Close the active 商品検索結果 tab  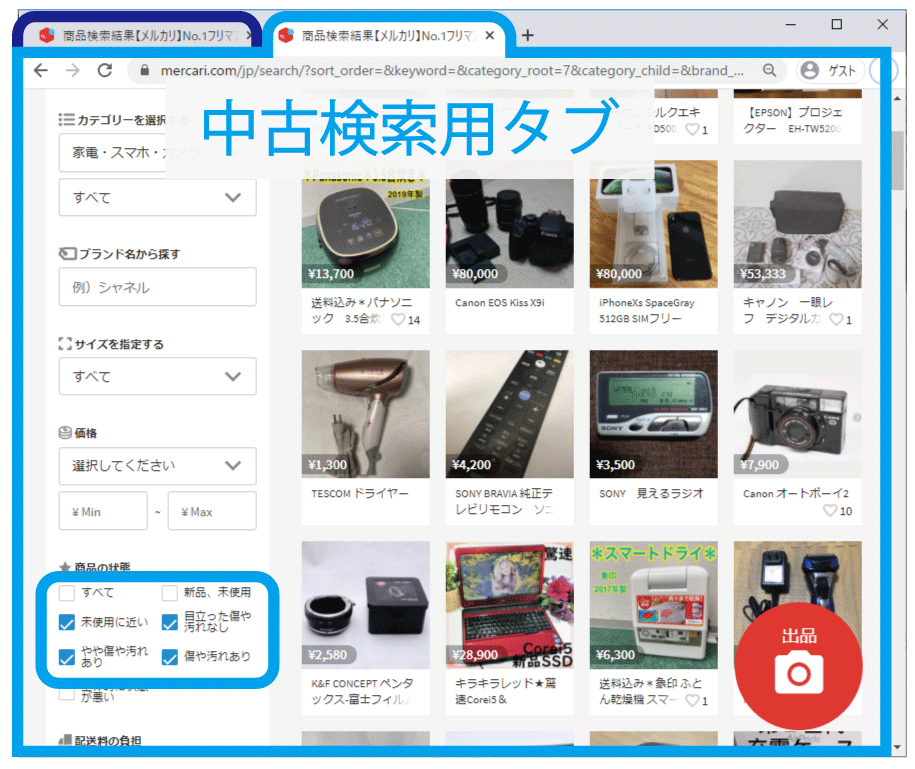(490, 36)
